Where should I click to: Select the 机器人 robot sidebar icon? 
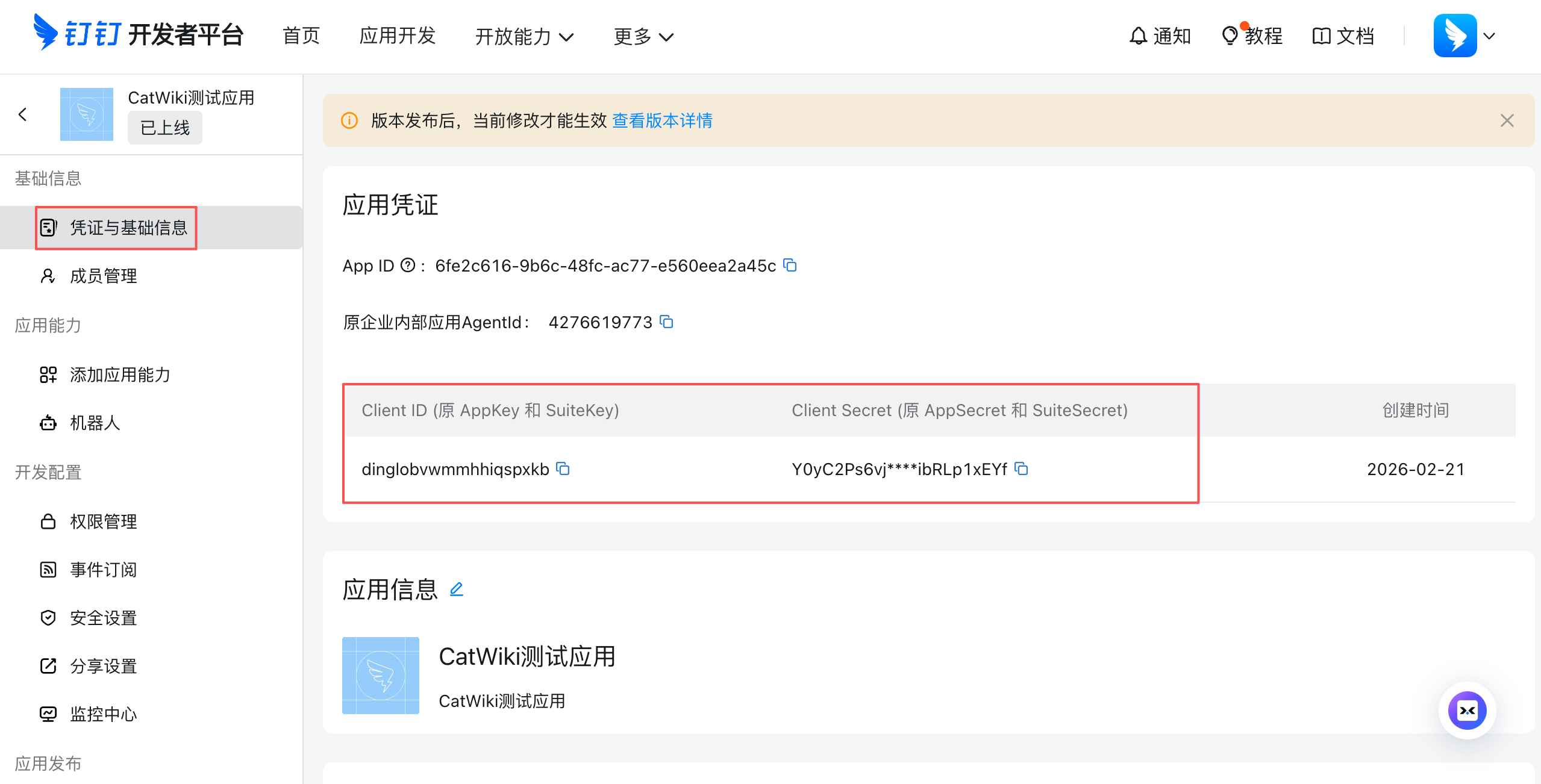pos(48,423)
